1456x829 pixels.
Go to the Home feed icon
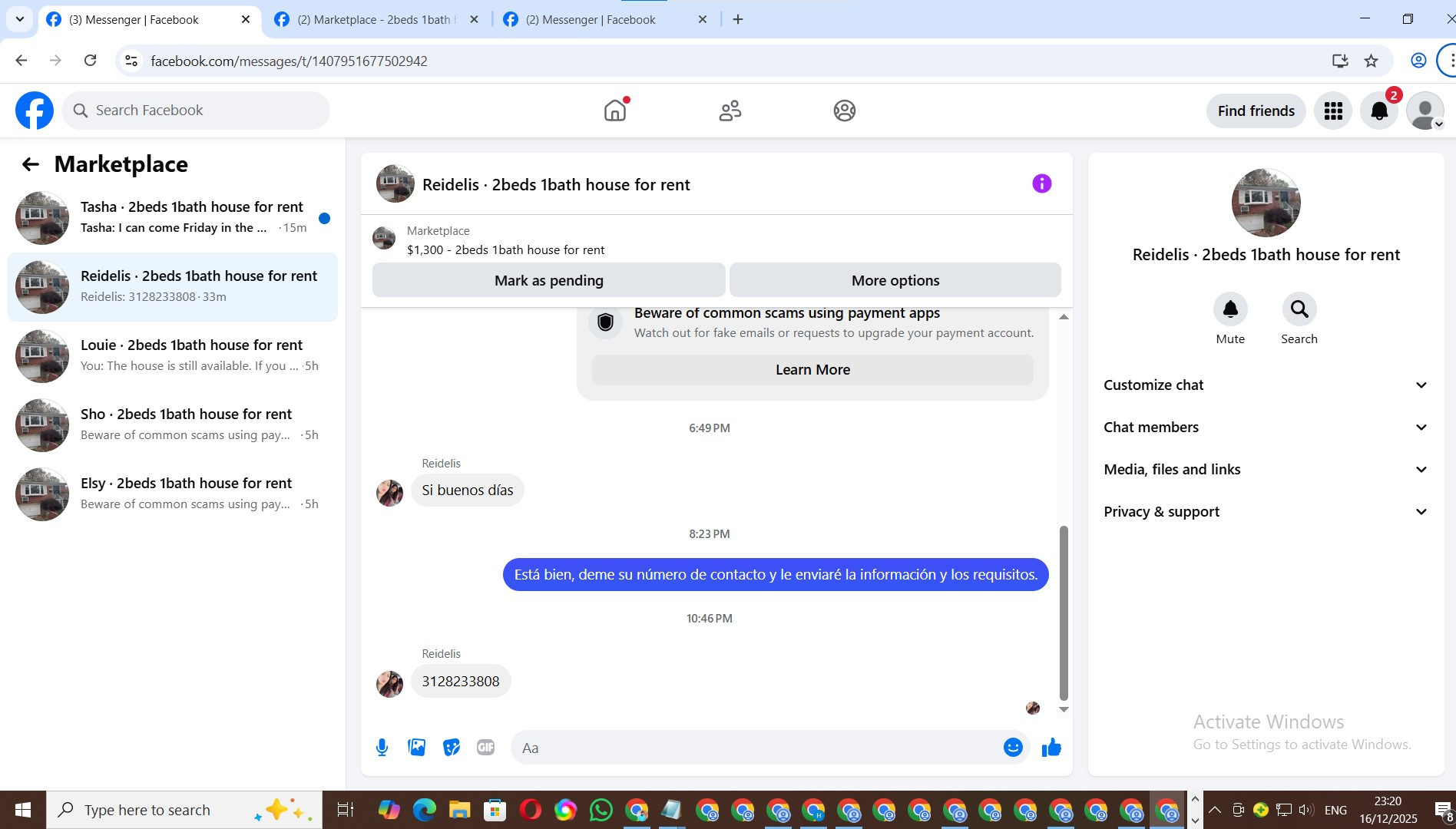click(x=615, y=111)
